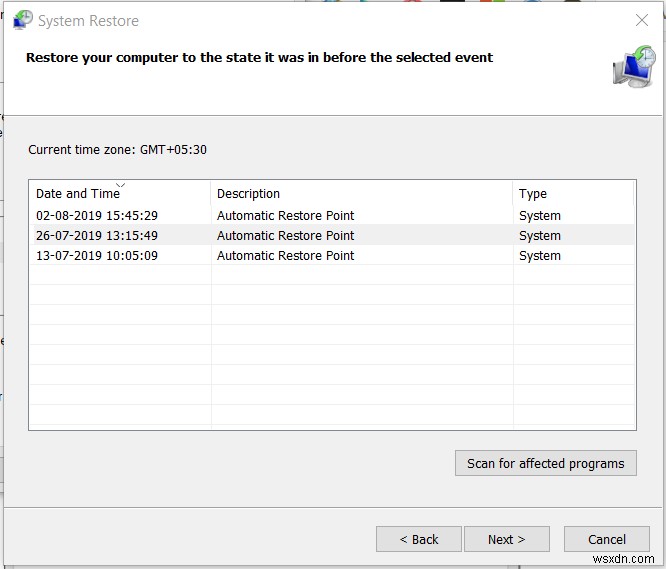The width and height of the screenshot is (666, 569).
Task: Sort by the Date and Time column
Action: click(x=78, y=194)
